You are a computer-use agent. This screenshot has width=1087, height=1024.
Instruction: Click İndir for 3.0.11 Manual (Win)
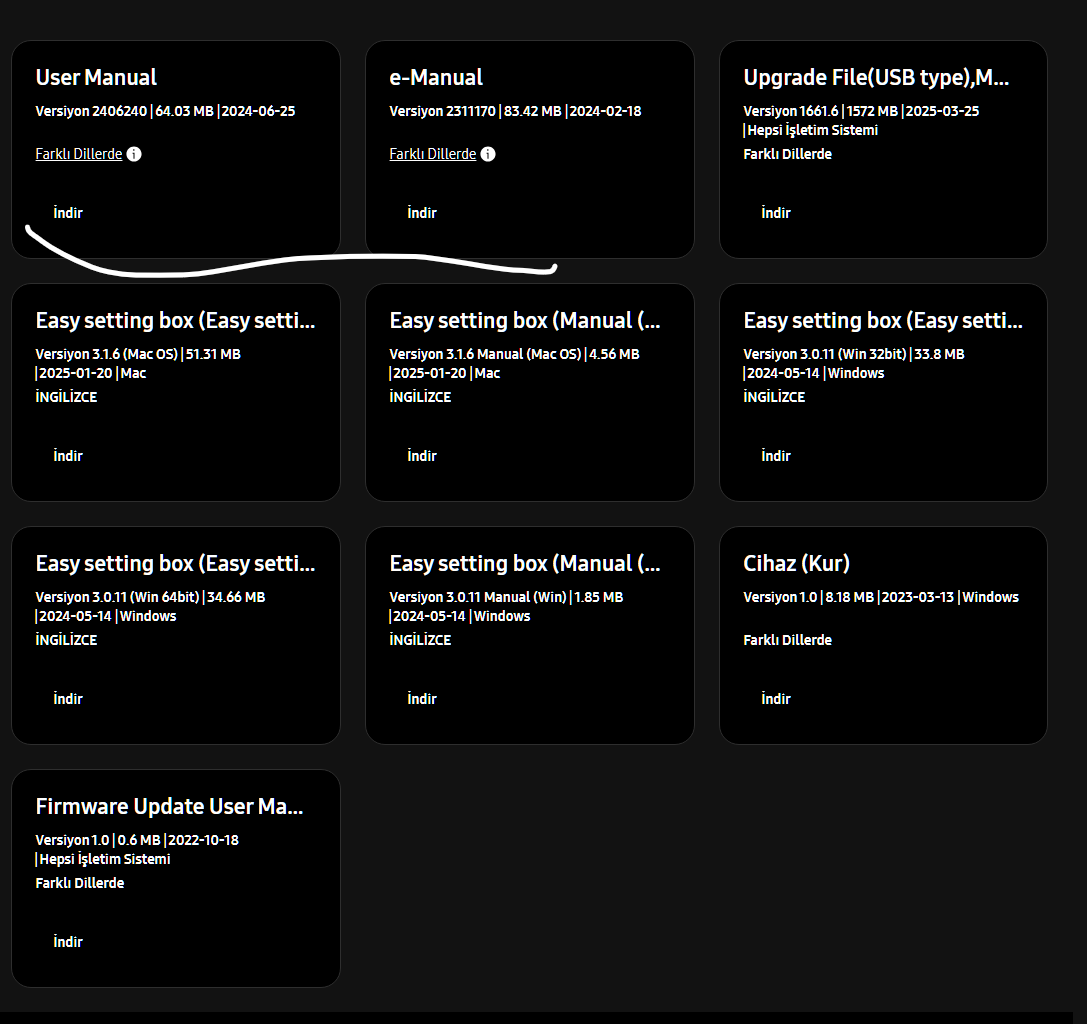(422, 698)
